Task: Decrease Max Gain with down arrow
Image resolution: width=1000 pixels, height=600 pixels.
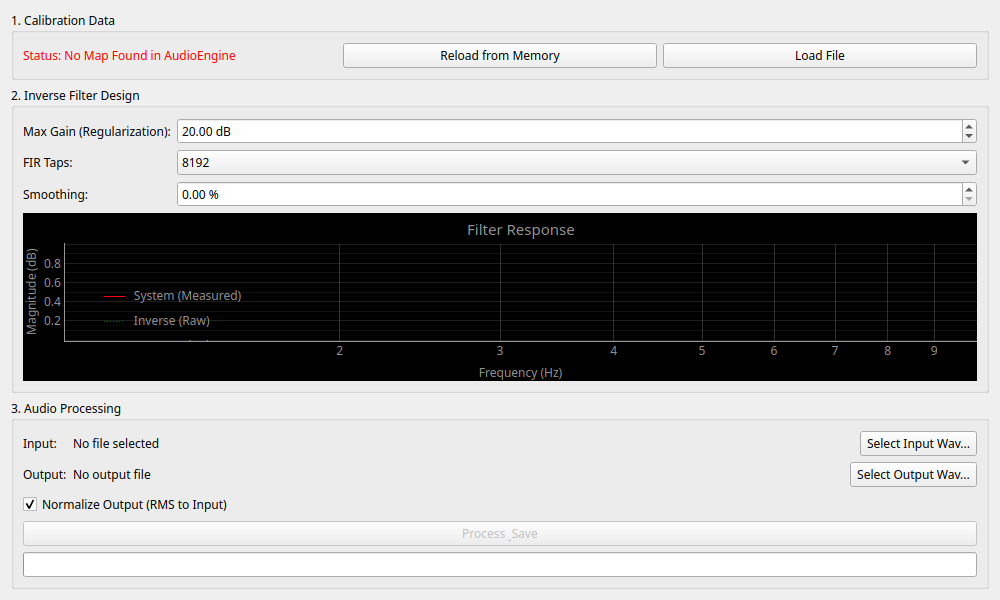Action: tap(968, 137)
